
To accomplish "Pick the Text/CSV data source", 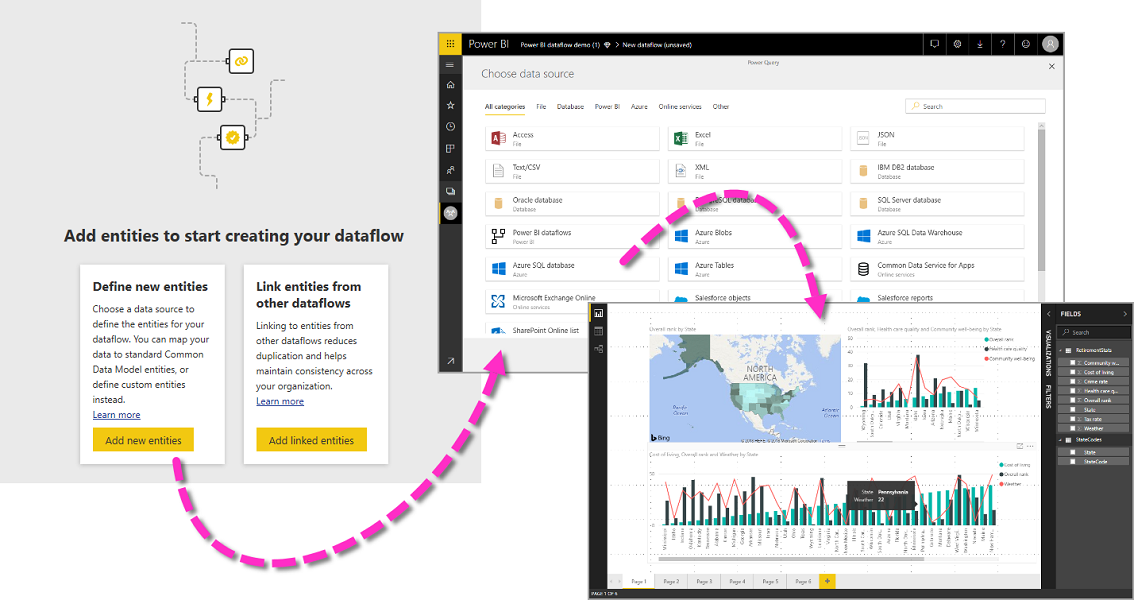I will [x=572, y=171].
